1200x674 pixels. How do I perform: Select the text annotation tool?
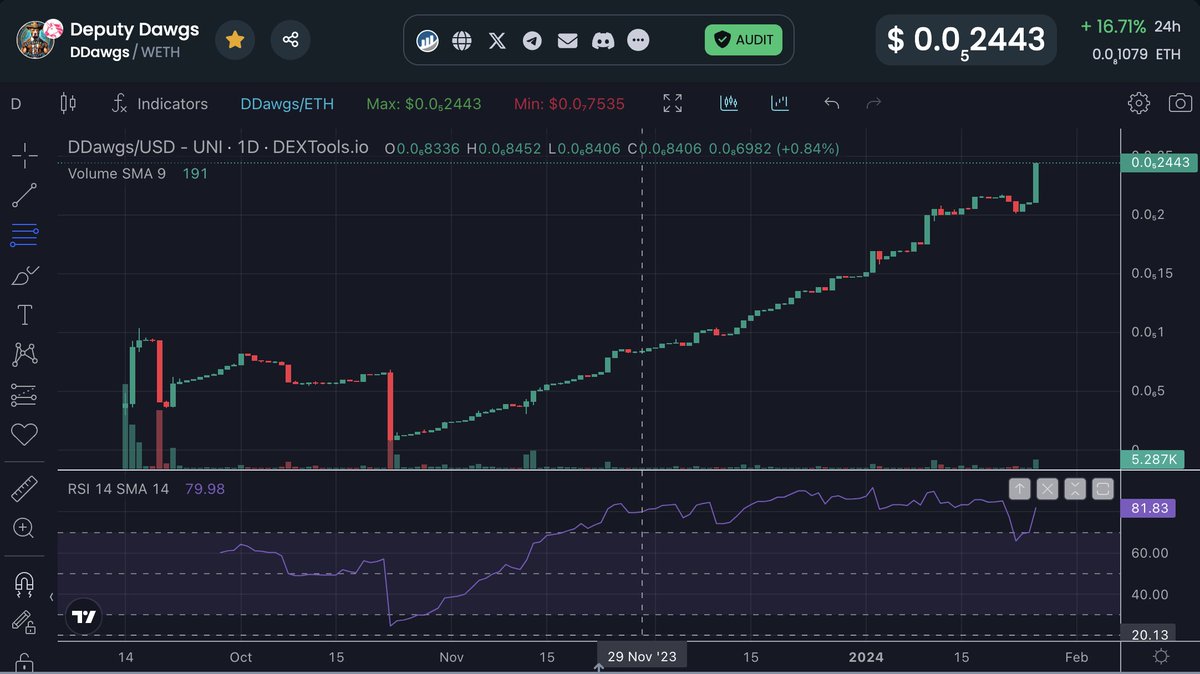pyautogui.click(x=25, y=315)
